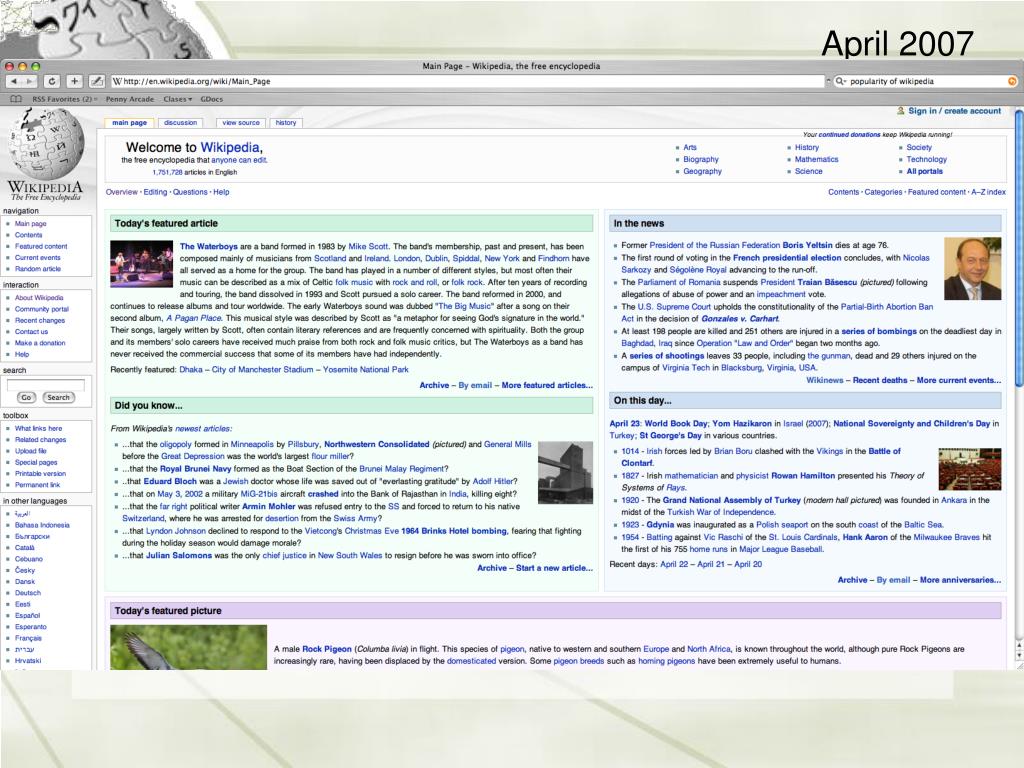Open the Clases bookmarks dropdown
This screenshot has width=1024, height=768.
178,99
